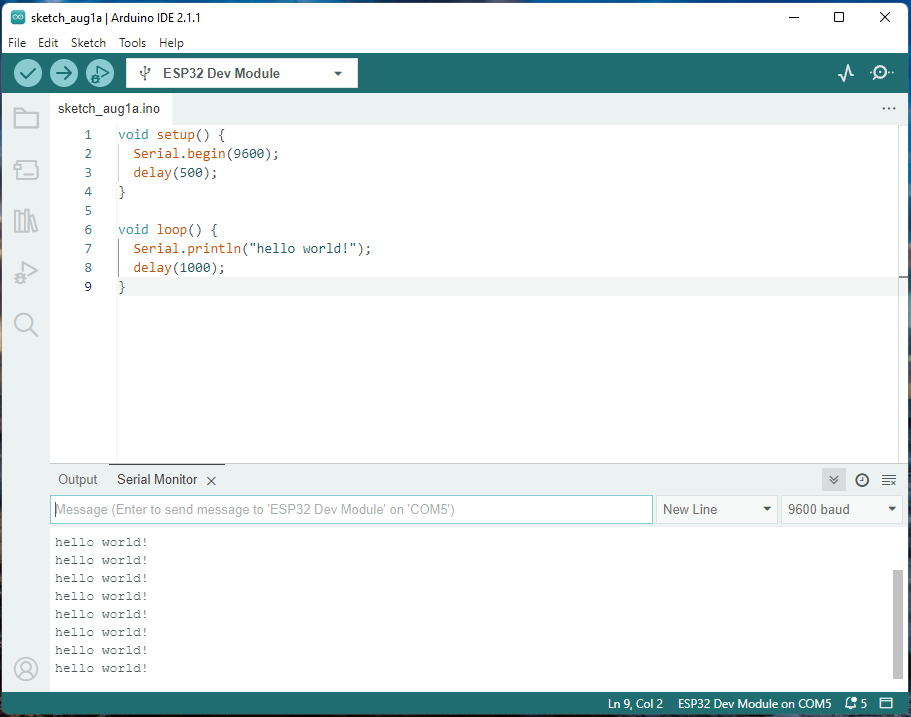The width and height of the screenshot is (911, 717).
Task: Open the Boards Manager sidebar icon
Action: coord(26,170)
